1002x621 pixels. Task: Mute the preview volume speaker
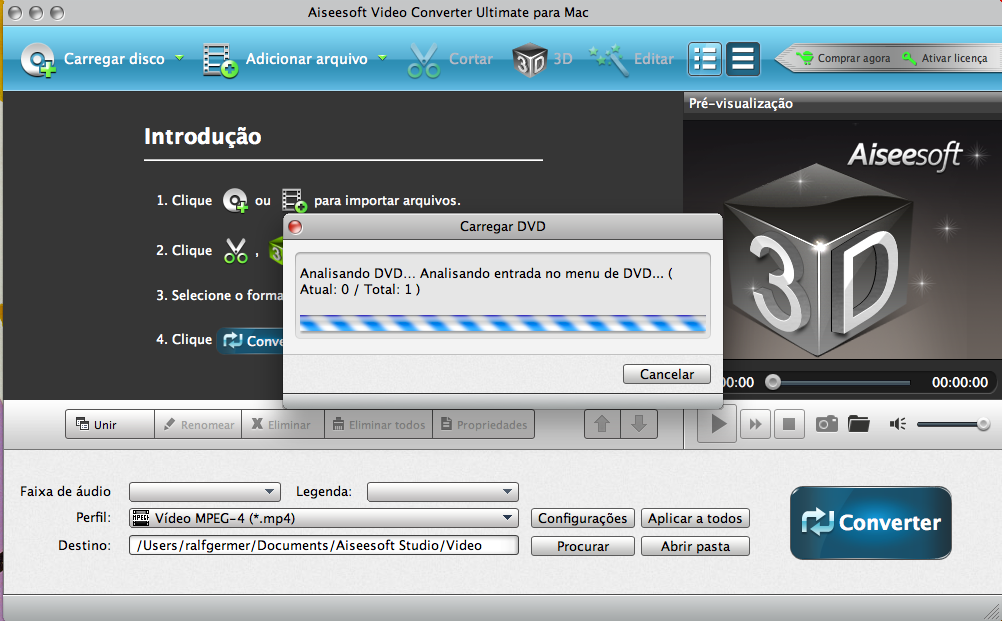point(897,424)
